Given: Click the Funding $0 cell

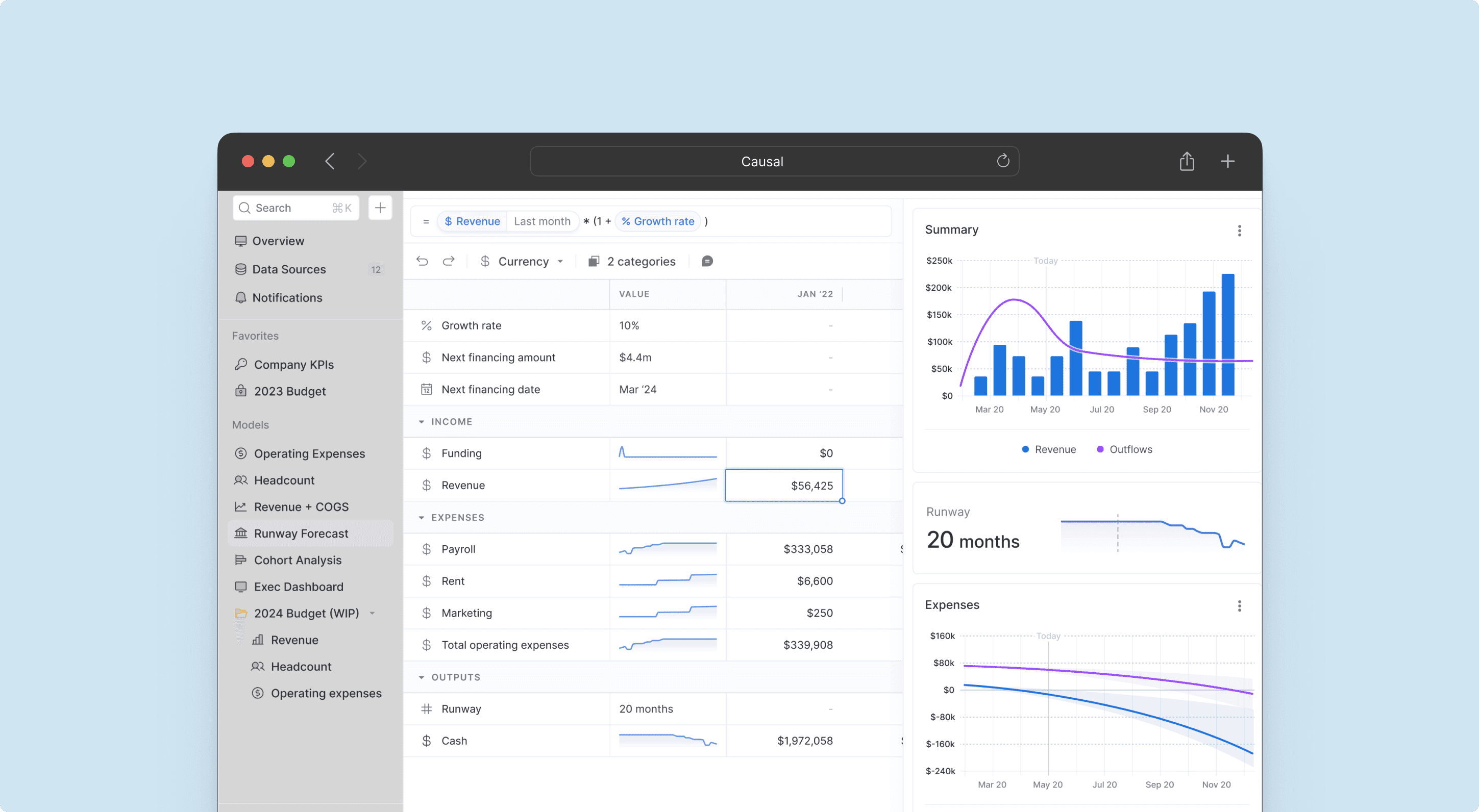Looking at the screenshot, I should (784, 453).
